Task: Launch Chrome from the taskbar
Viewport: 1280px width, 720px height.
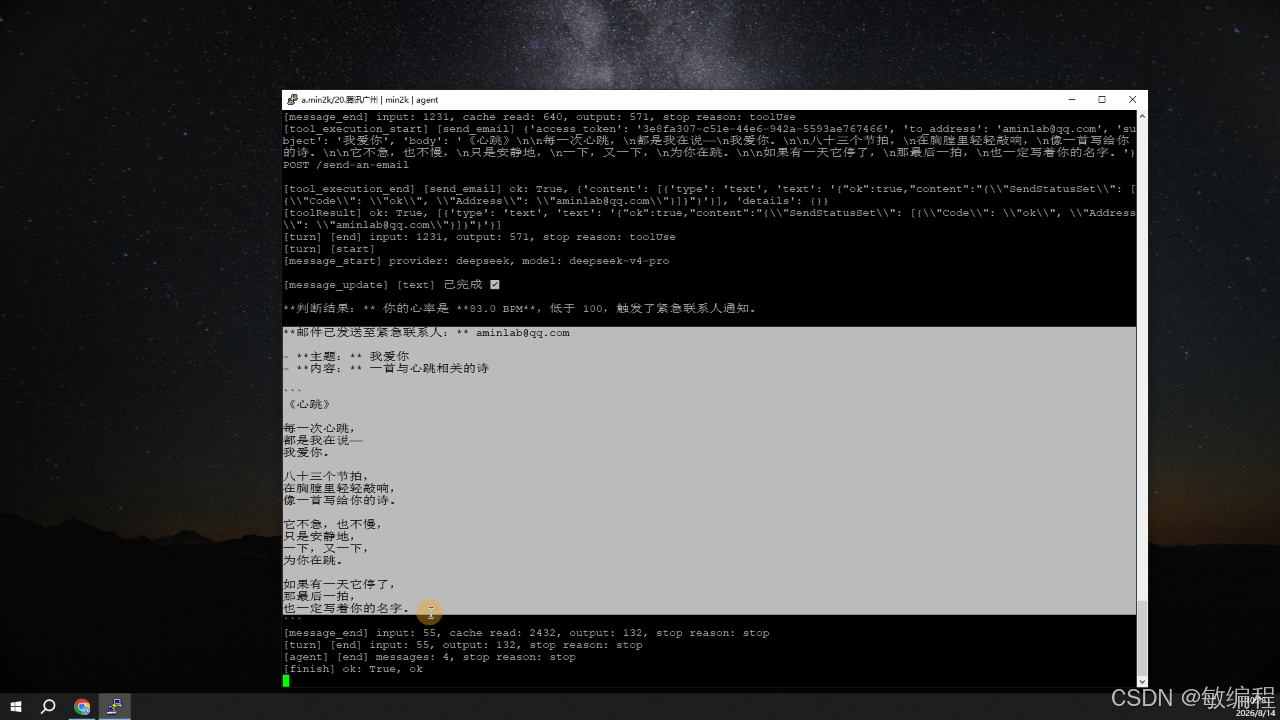Action: [x=82, y=707]
